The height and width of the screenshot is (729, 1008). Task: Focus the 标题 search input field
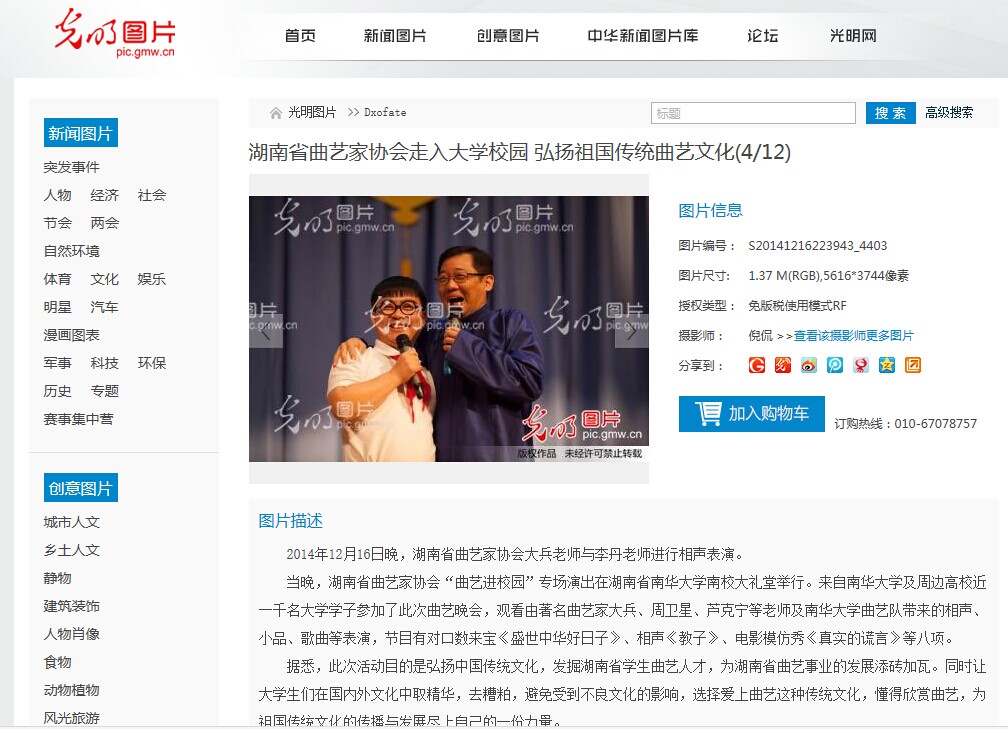[753, 113]
